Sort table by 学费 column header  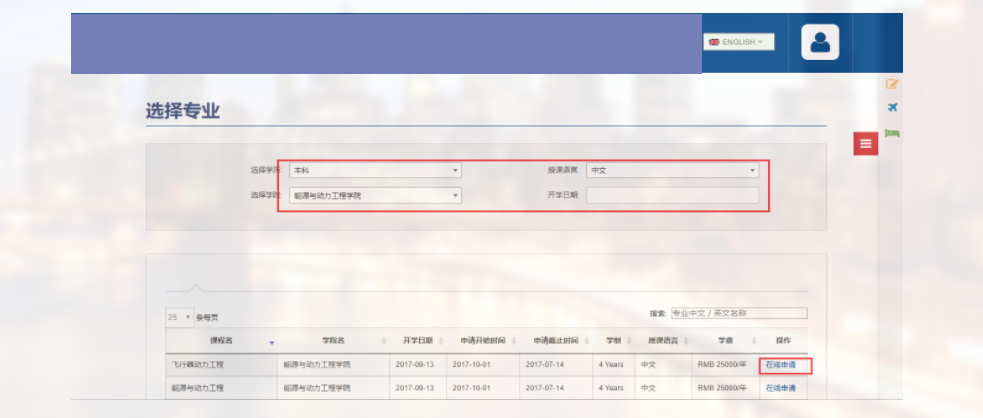pos(717,341)
